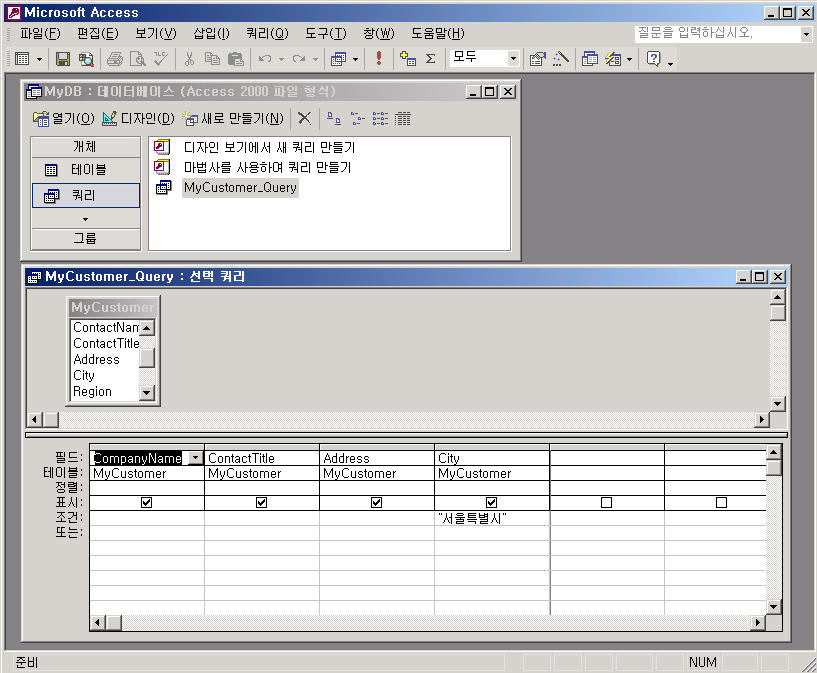The width and height of the screenshot is (817, 673).
Task: Expand more objects arrow under 쿼리
Action: [x=85, y=219]
